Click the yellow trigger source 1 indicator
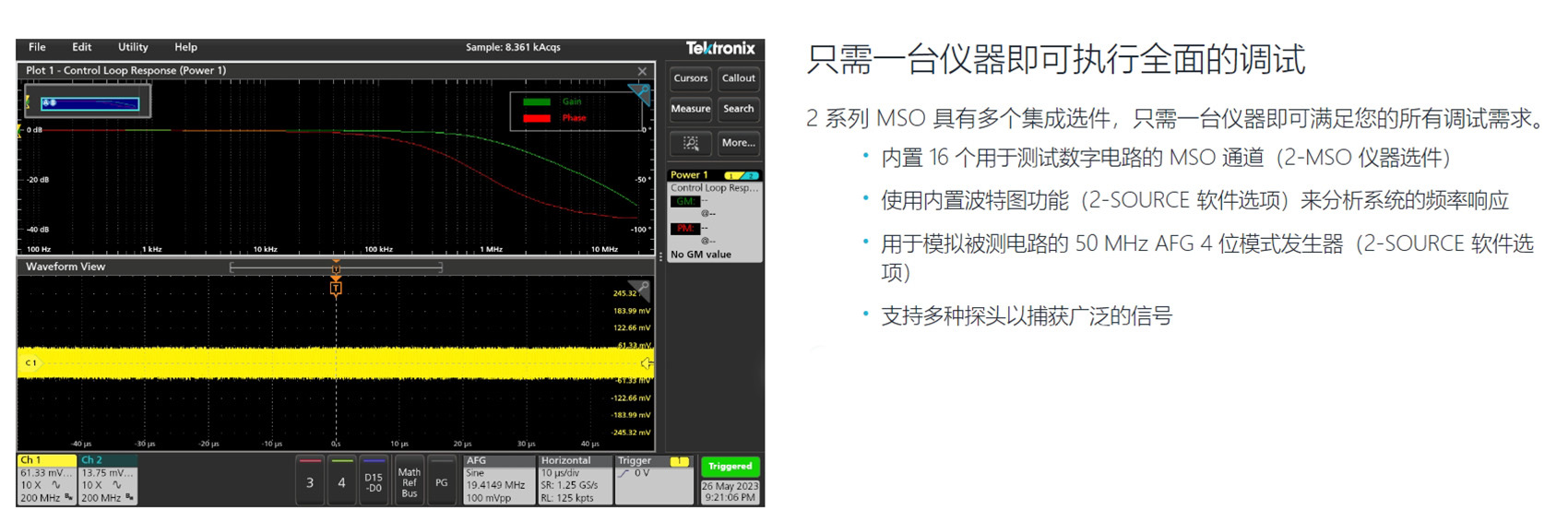 (x=680, y=461)
